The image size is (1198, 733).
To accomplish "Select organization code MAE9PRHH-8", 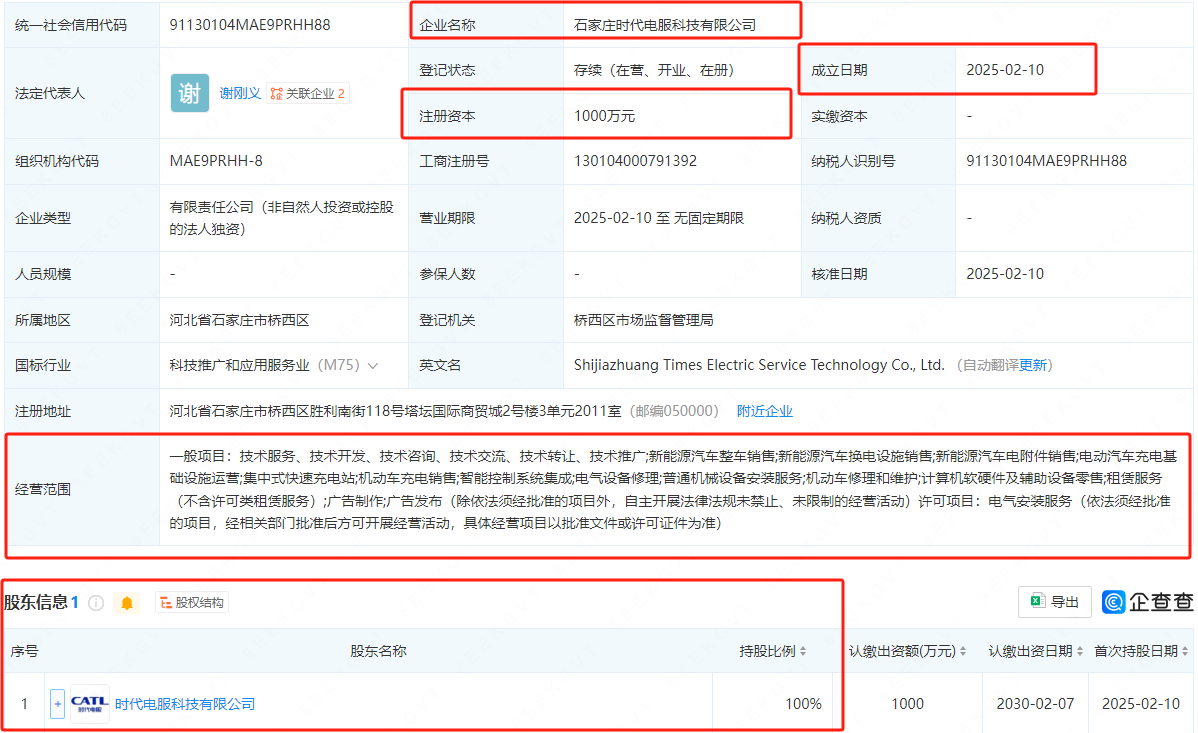I will coord(216,161).
